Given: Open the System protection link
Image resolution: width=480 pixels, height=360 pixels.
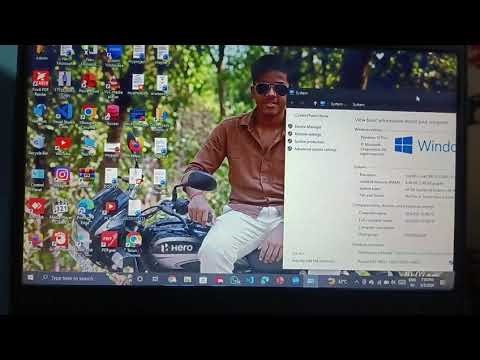Looking at the screenshot, I should tap(309, 142).
